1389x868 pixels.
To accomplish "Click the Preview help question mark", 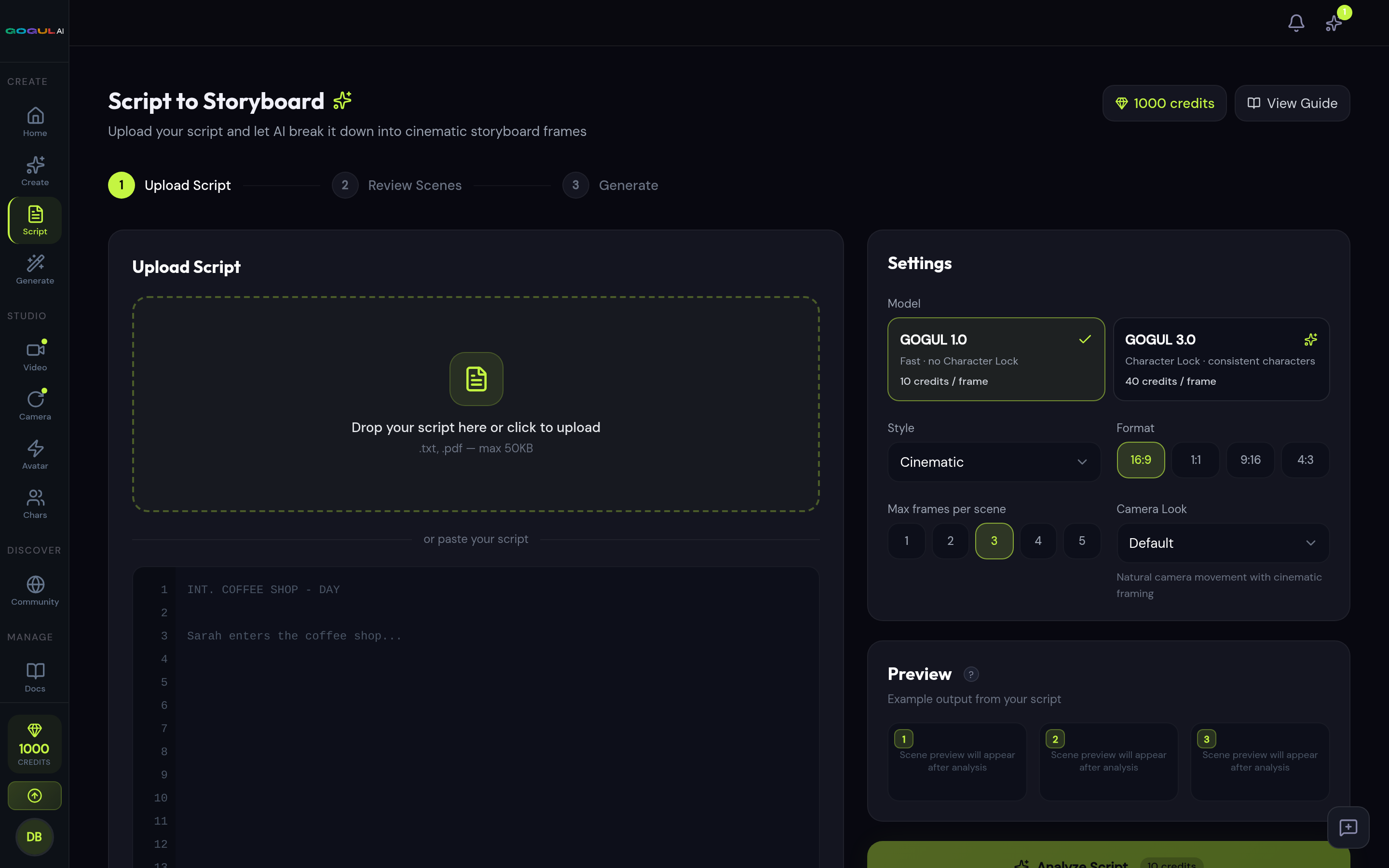I will pos(970,675).
